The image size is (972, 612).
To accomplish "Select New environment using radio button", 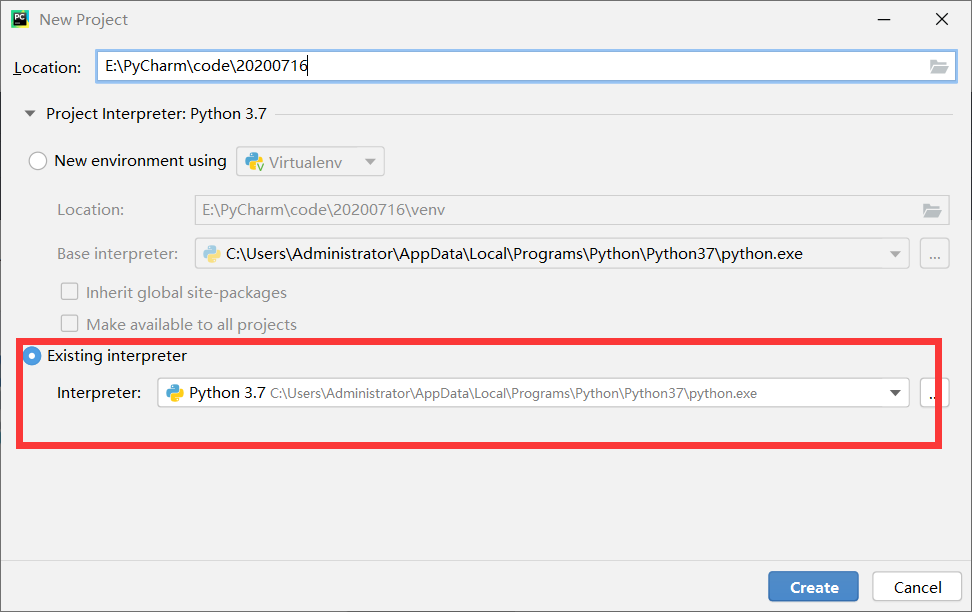I will click(x=38, y=161).
